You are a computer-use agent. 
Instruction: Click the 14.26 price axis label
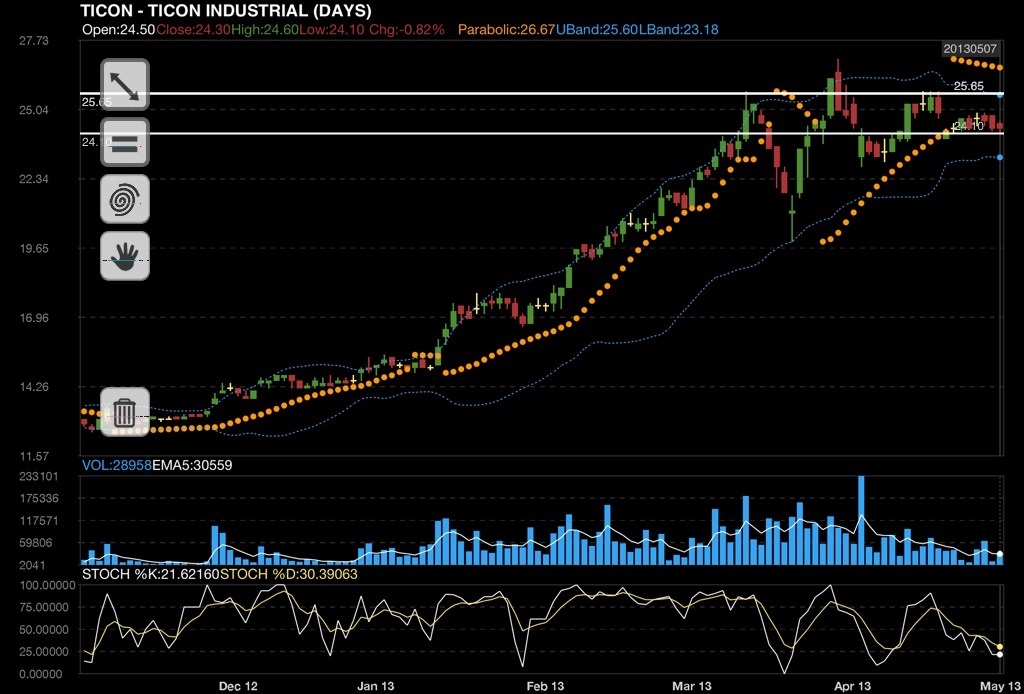[34, 386]
